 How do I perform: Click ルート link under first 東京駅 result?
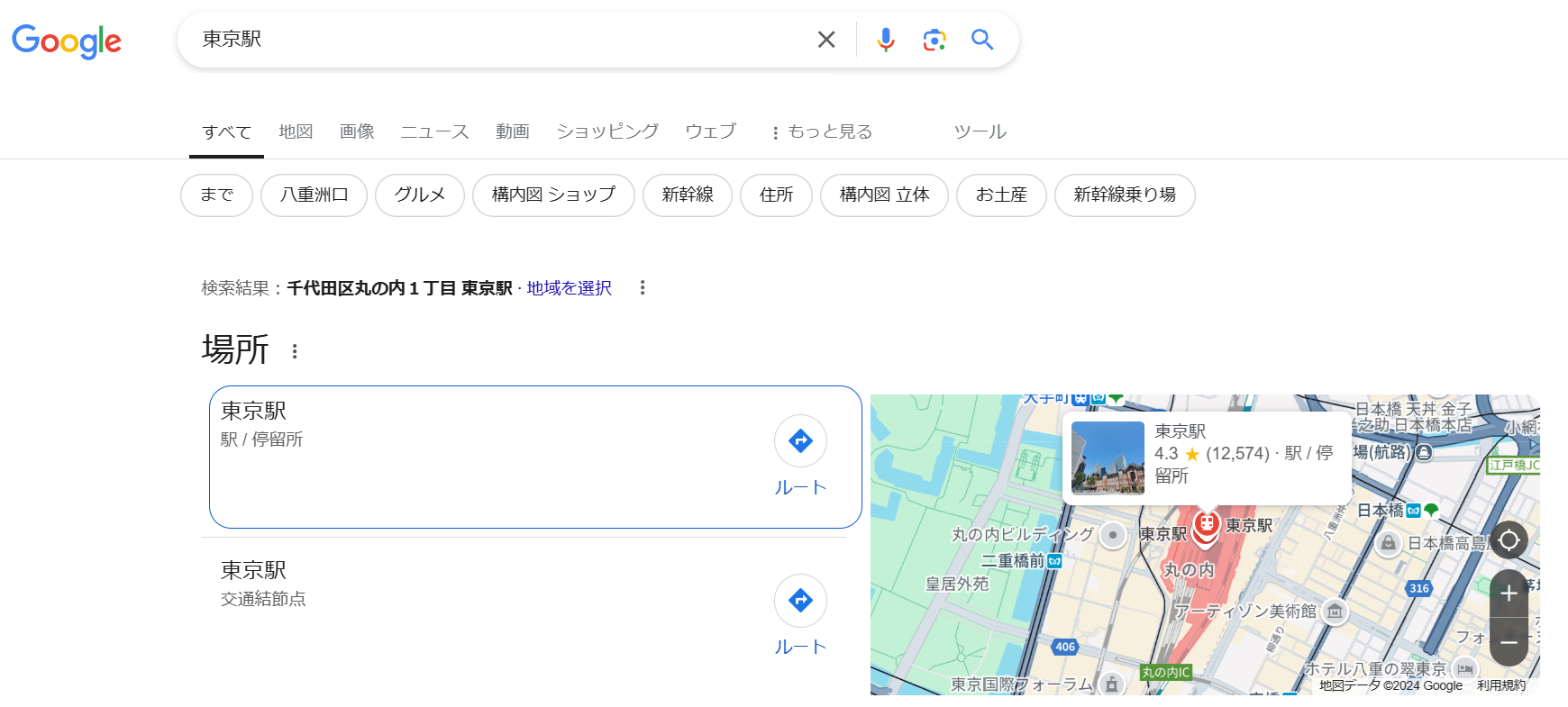pyautogui.click(x=800, y=487)
